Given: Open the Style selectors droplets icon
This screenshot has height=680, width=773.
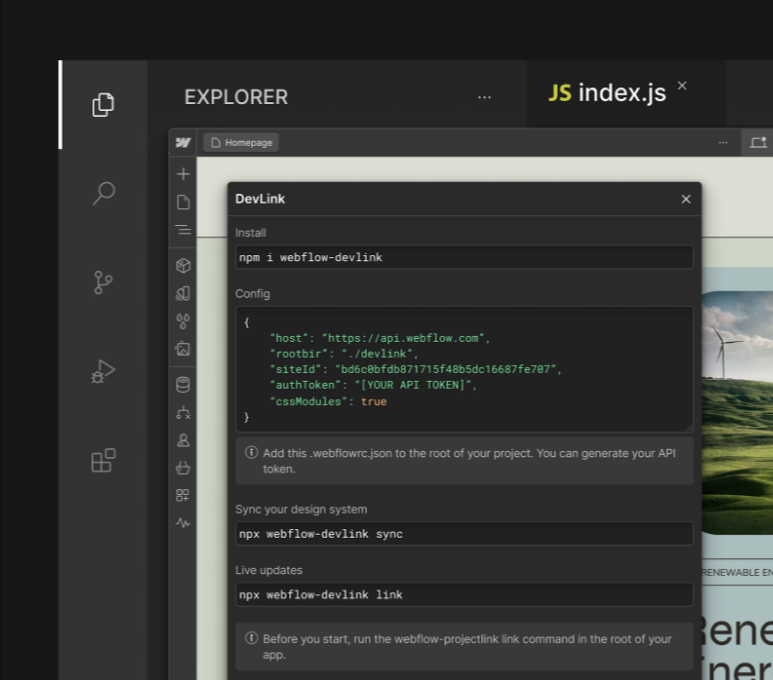Looking at the screenshot, I should (183, 322).
